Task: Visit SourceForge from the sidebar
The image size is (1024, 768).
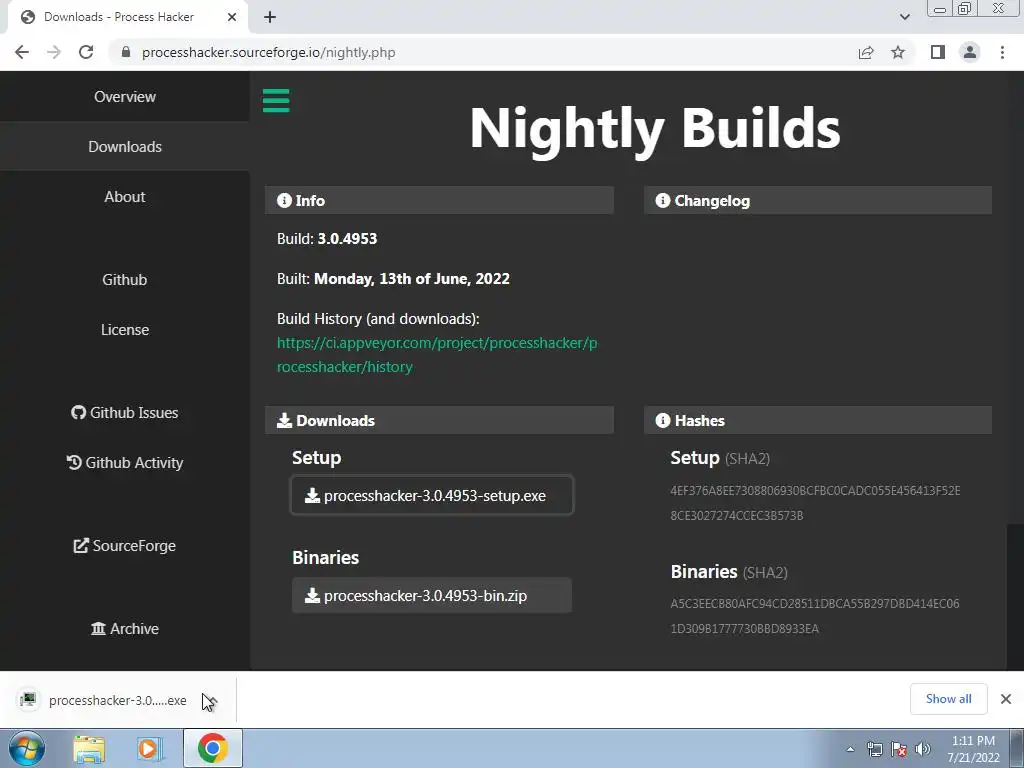Action: (x=125, y=546)
